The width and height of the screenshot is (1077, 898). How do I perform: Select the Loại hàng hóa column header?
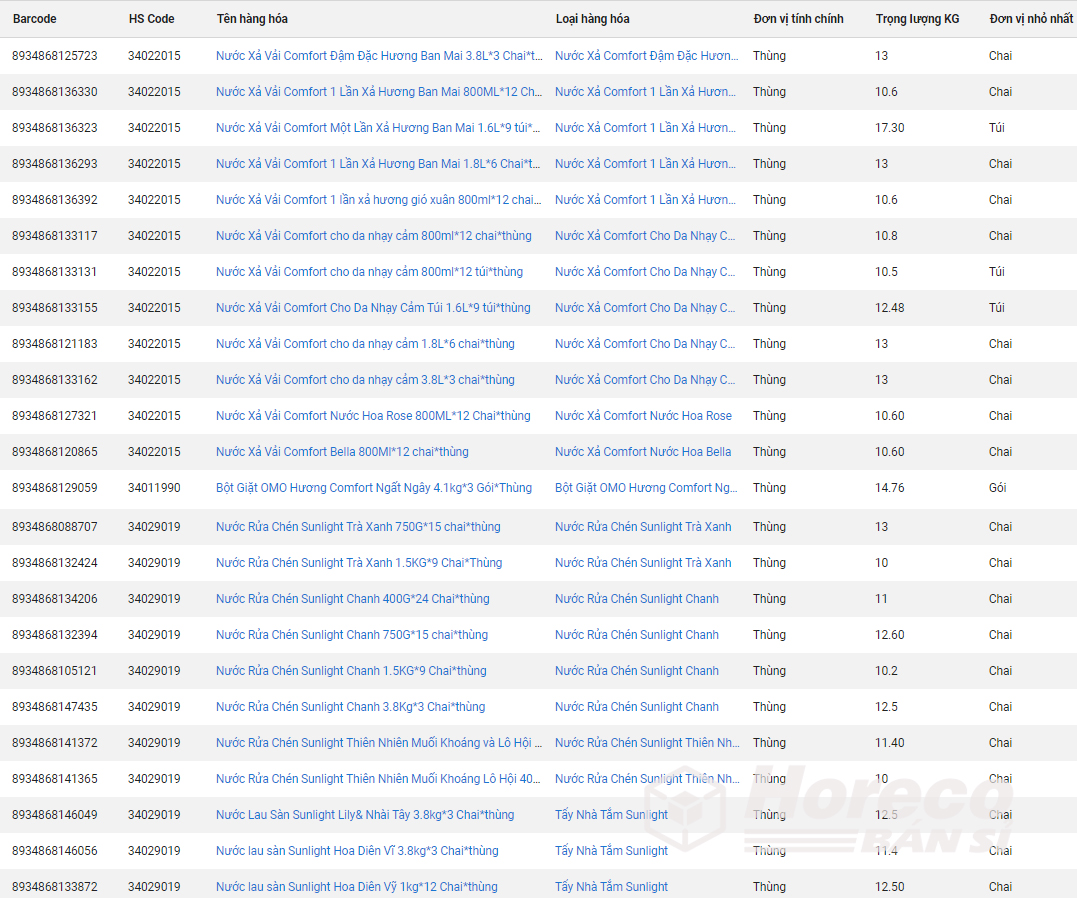pos(592,19)
